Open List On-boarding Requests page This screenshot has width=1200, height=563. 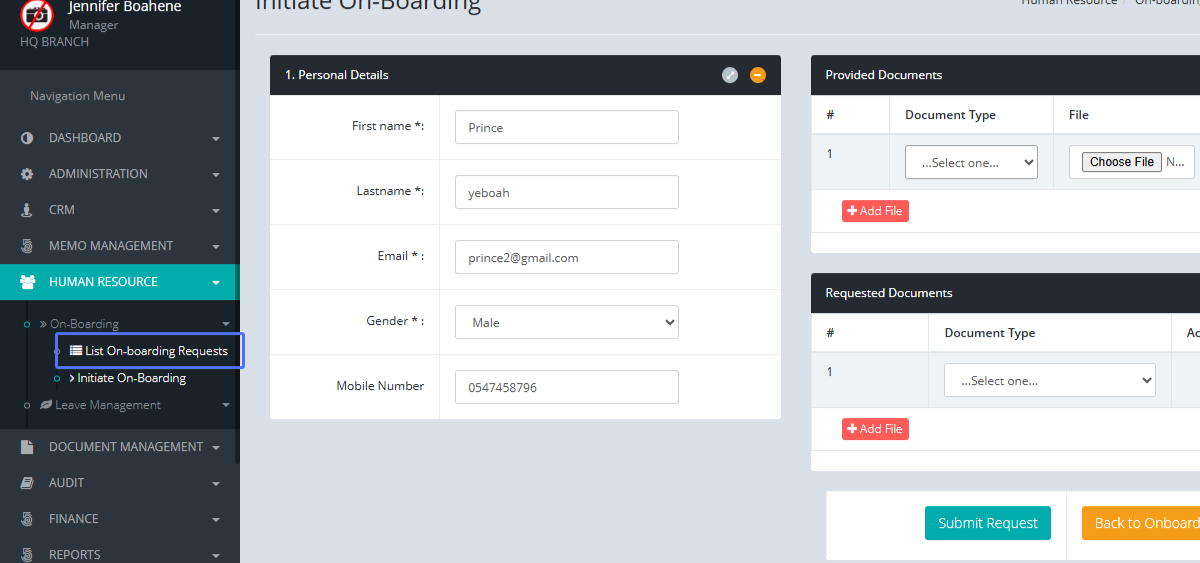156,351
